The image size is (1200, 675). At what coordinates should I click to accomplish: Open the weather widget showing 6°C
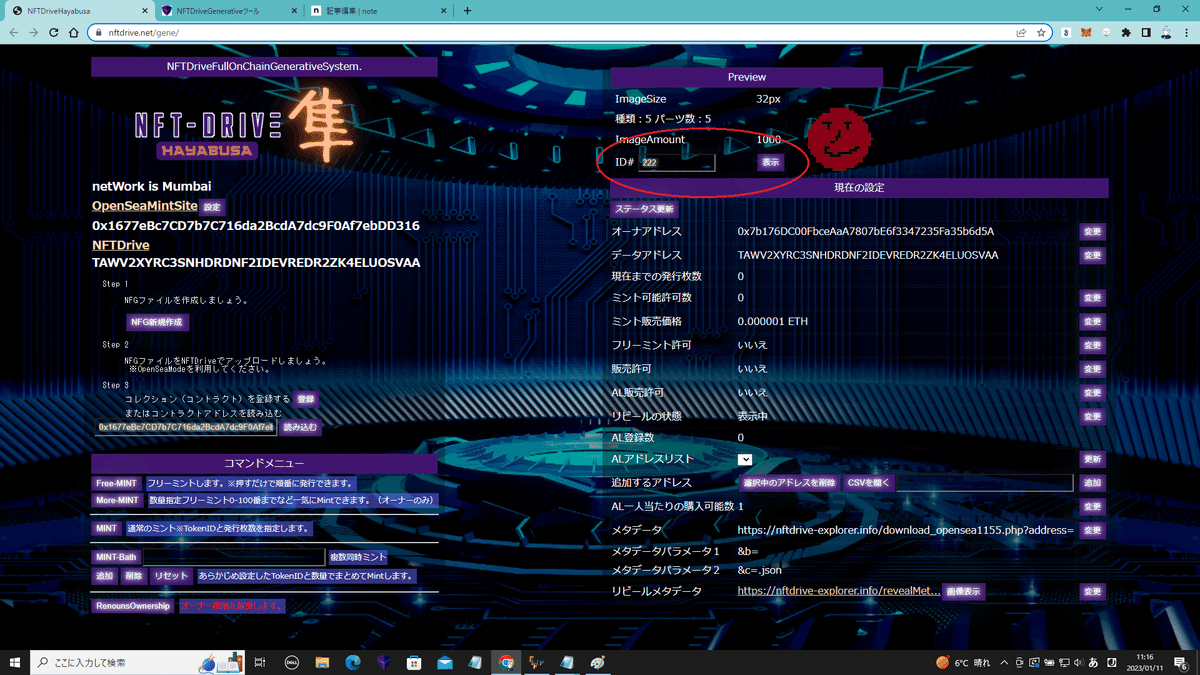click(x=962, y=662)
